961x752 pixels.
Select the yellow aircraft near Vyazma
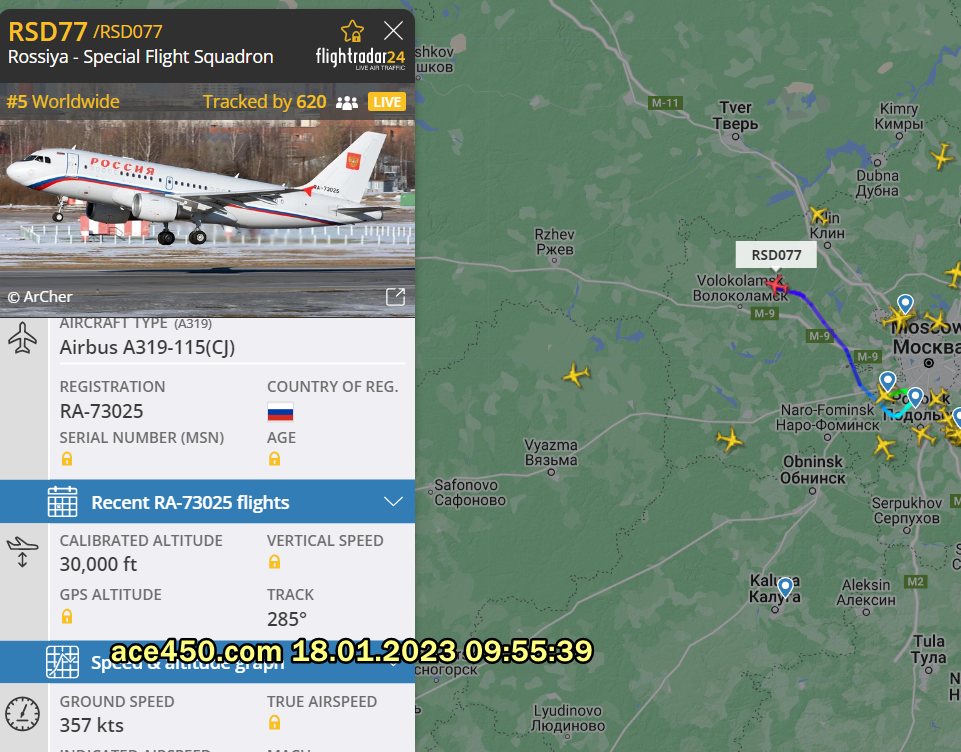(x=576, y=374)
